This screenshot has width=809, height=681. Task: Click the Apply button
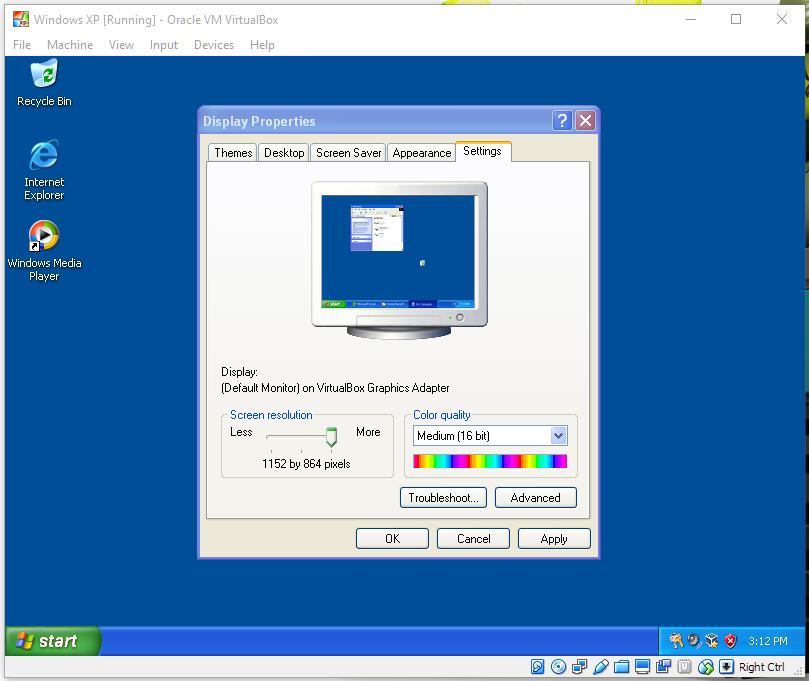tap(554, 539)
